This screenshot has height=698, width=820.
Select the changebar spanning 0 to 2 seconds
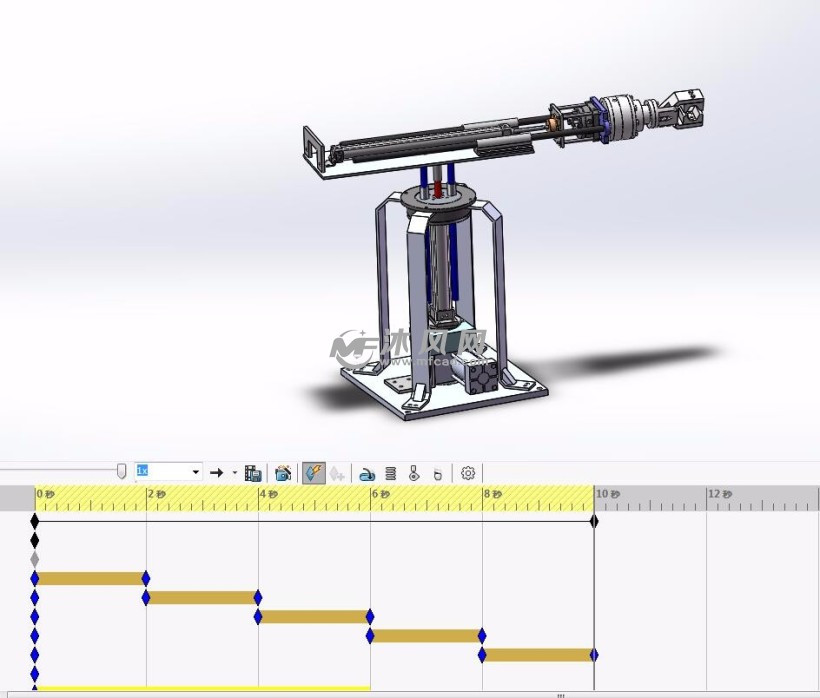coord(90,578)
